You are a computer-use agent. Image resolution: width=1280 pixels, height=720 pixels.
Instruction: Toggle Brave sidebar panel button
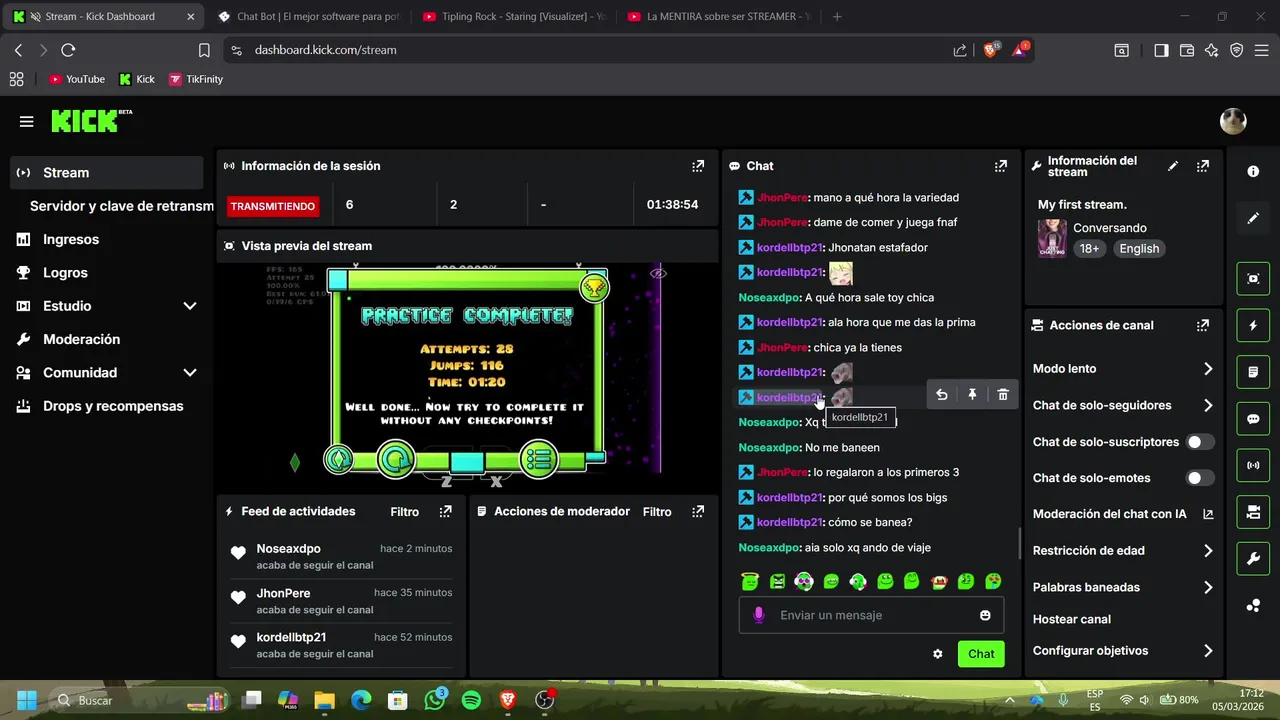1161,50
